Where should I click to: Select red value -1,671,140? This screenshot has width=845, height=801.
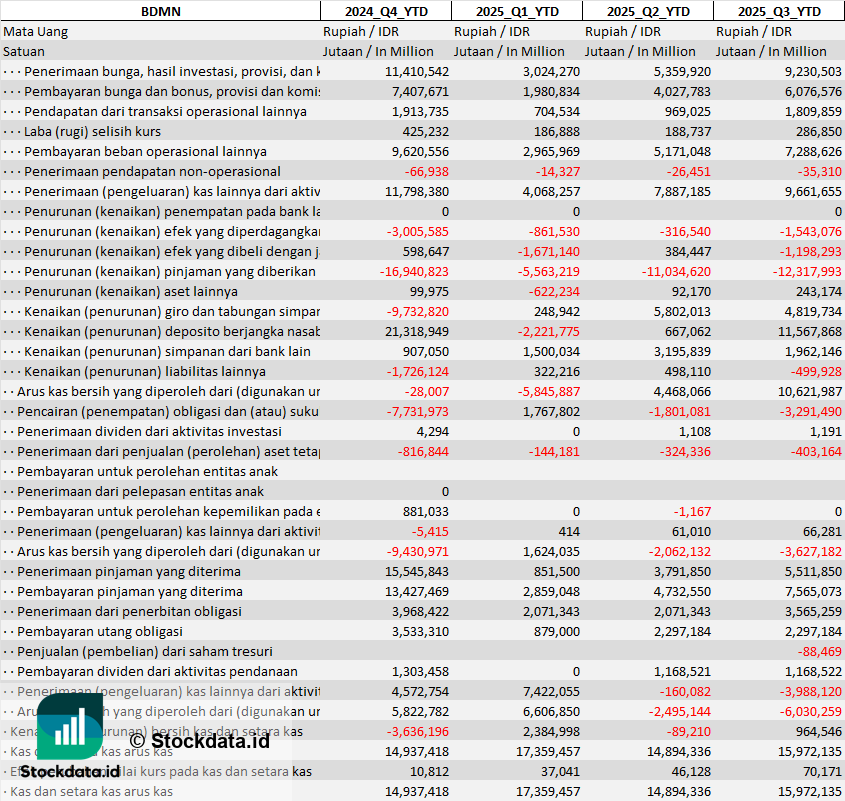click(549, 251)
